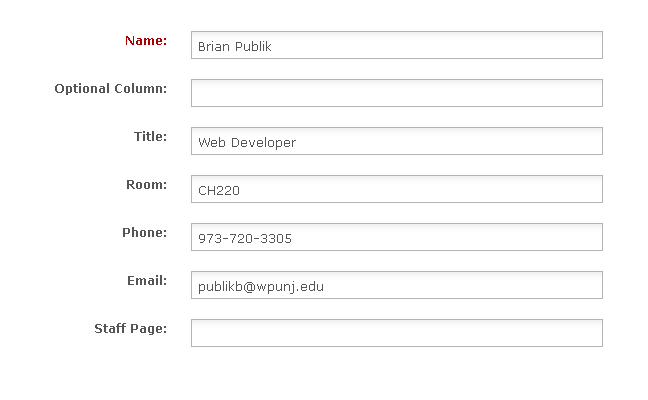
Task: Click the Title label text
Action: coord(150,137)
